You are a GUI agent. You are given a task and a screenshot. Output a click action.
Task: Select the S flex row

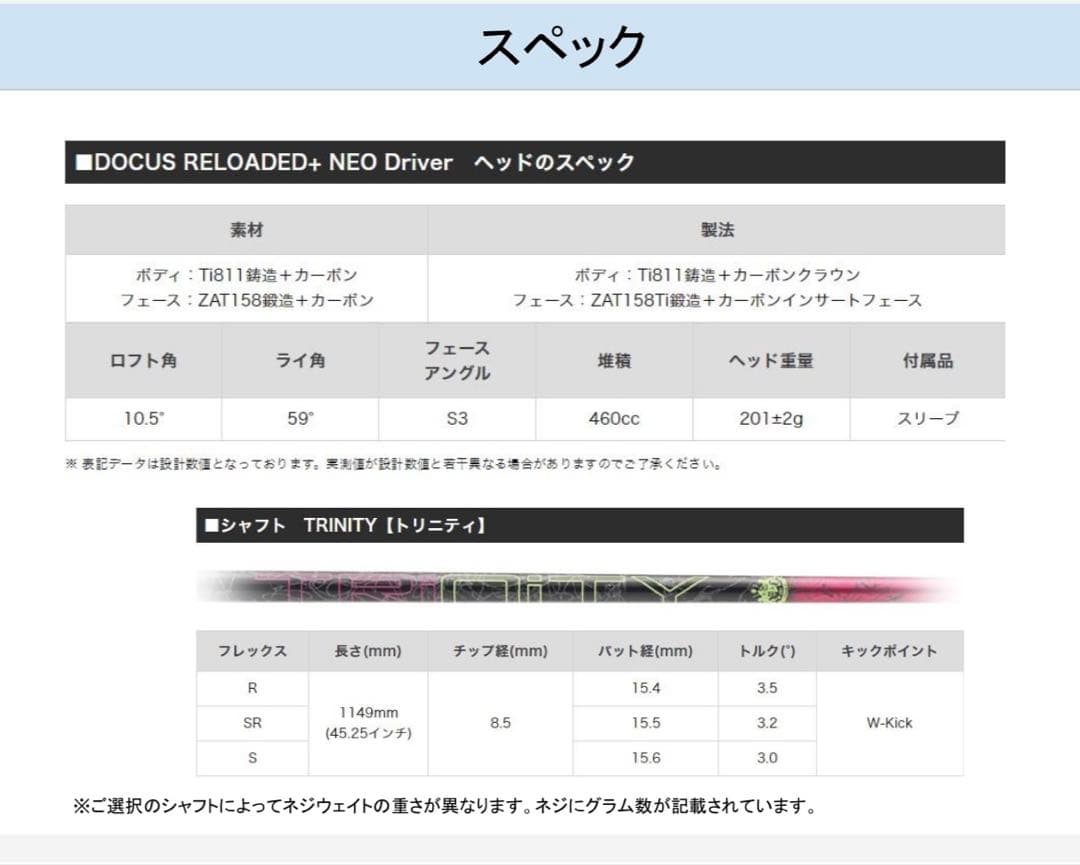[251, 758]
